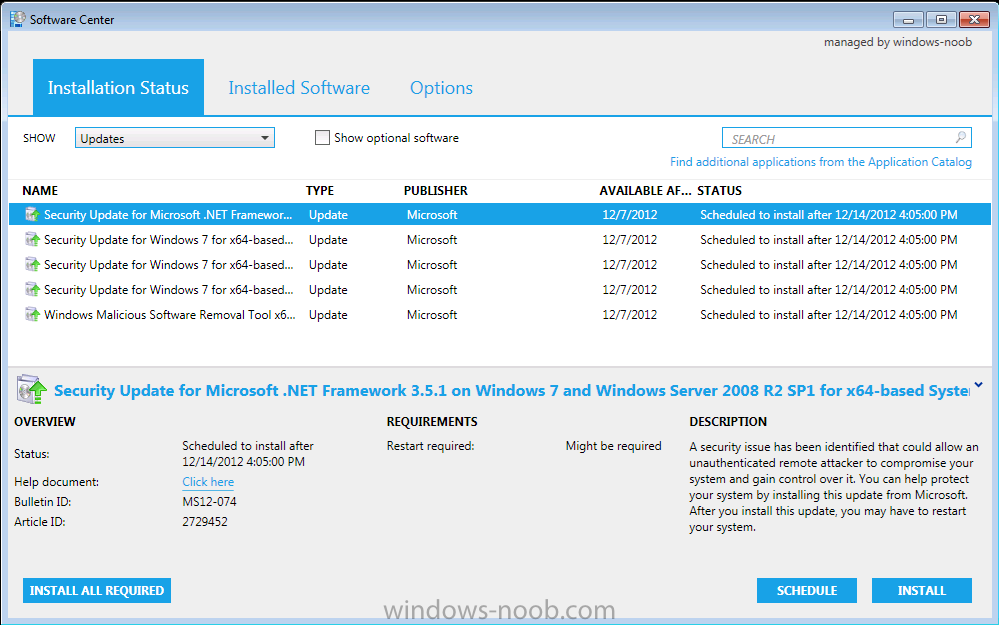This screenshot has width=999, height=625.
Task: Click the magnifier icon in the search box
Action: coord(961,138)
